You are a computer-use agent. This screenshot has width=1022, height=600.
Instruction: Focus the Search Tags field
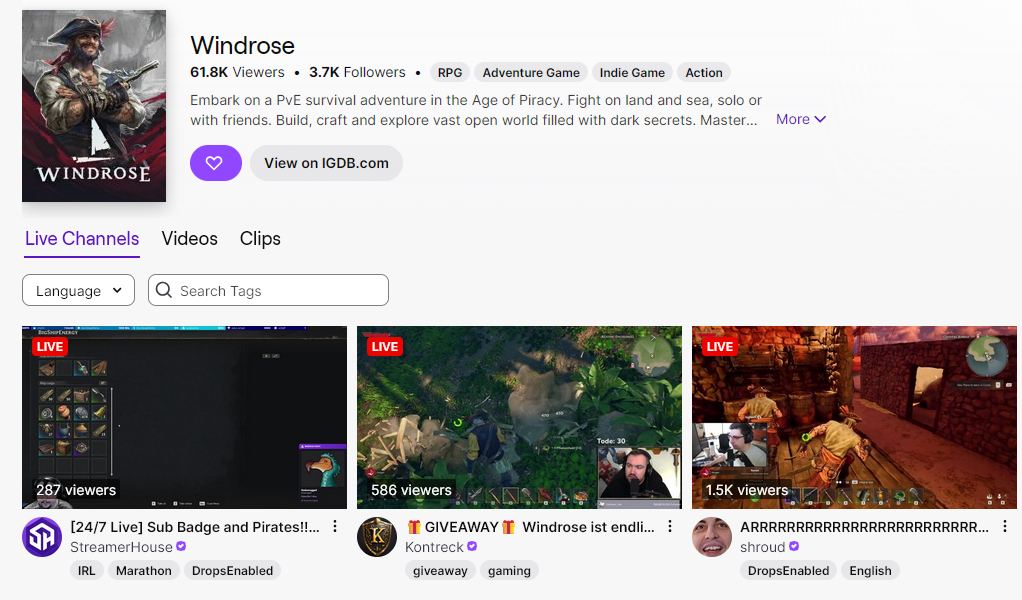tap(269, 291)
